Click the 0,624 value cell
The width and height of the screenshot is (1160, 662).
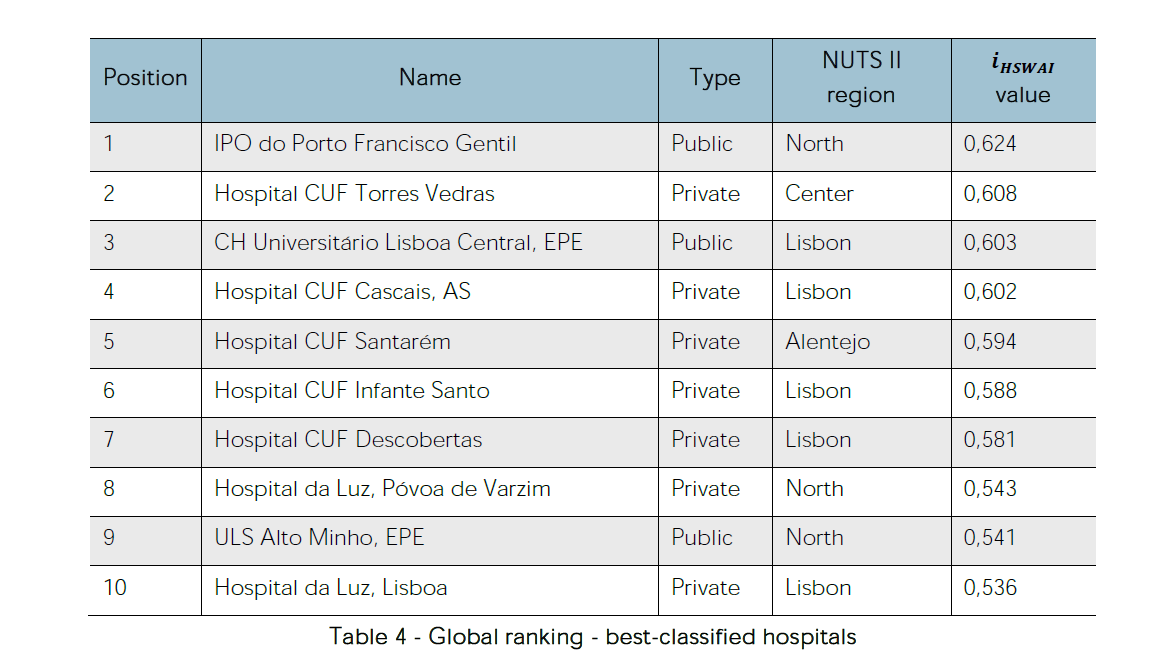point(990,144)
